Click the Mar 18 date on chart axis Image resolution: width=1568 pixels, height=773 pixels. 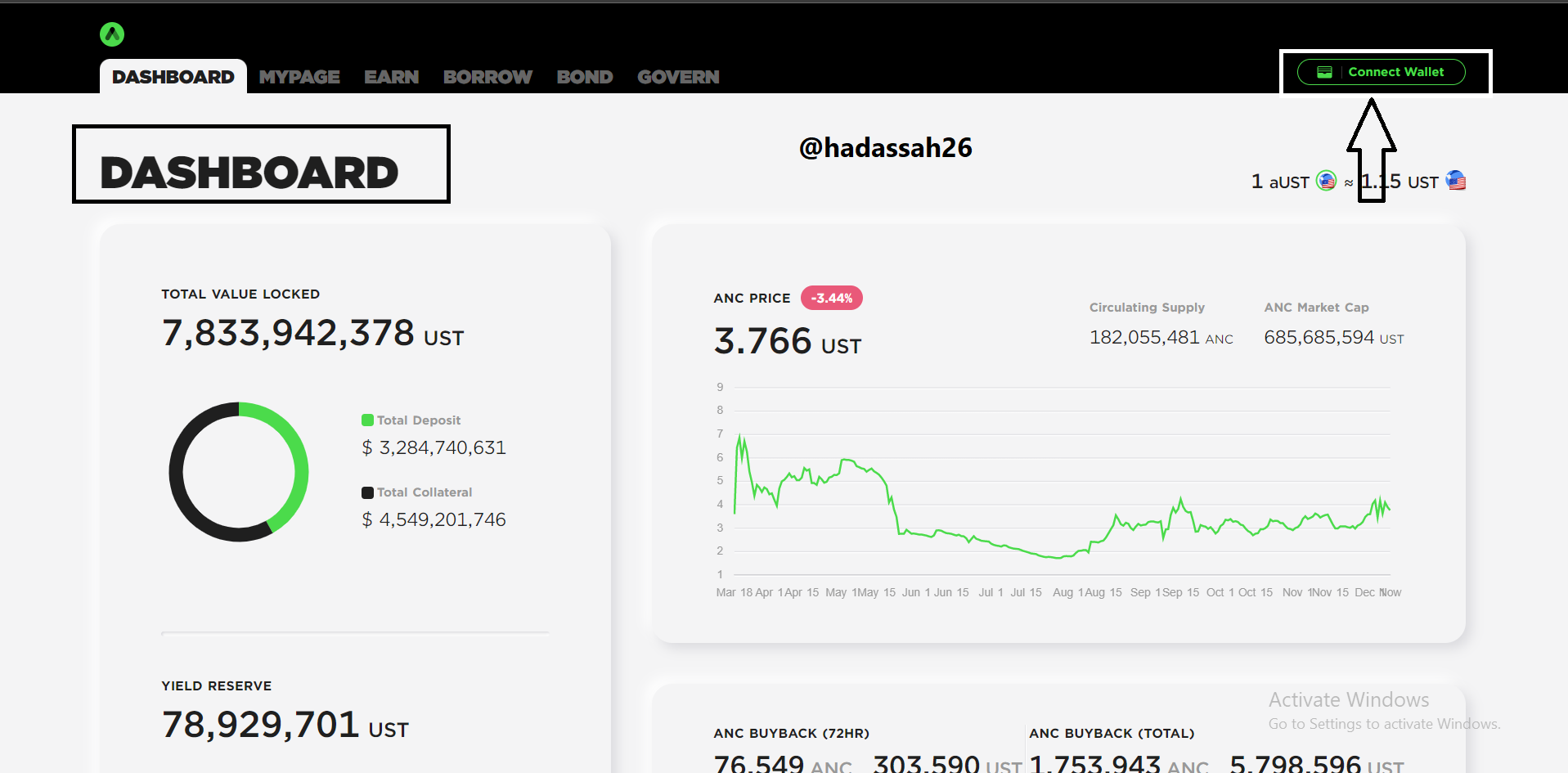[x=734, y=592]
